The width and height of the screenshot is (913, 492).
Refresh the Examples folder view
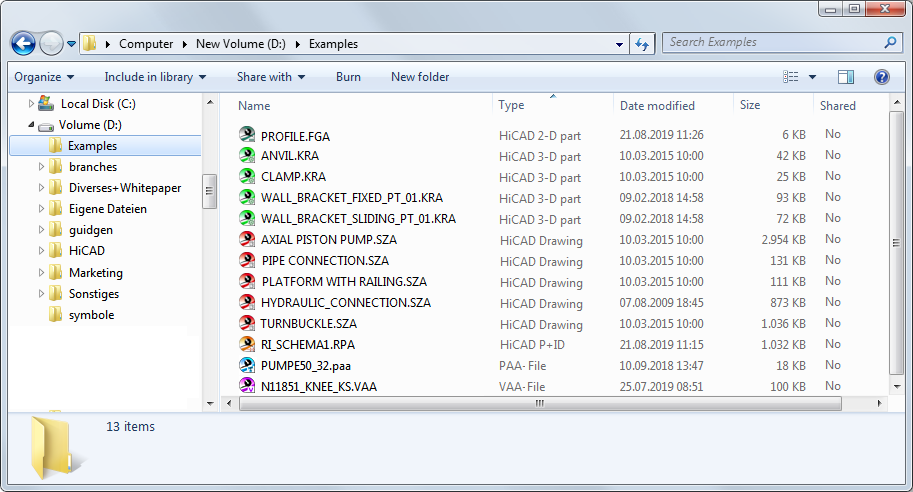(642, 44)
